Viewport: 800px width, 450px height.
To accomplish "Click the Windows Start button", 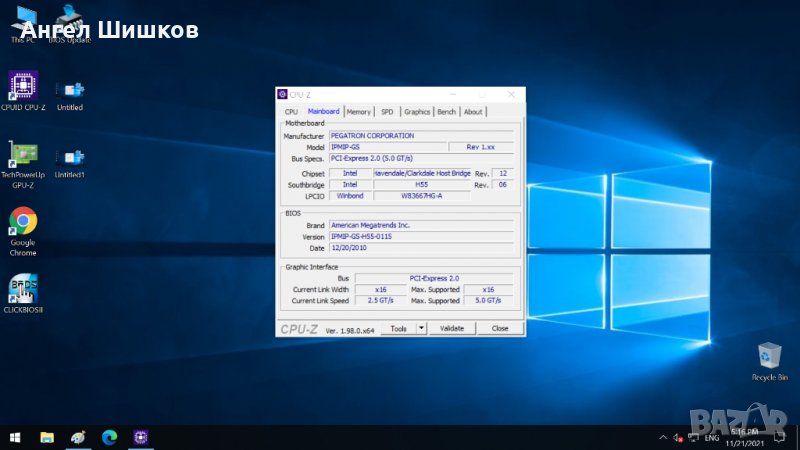I will tap(14, 437).
